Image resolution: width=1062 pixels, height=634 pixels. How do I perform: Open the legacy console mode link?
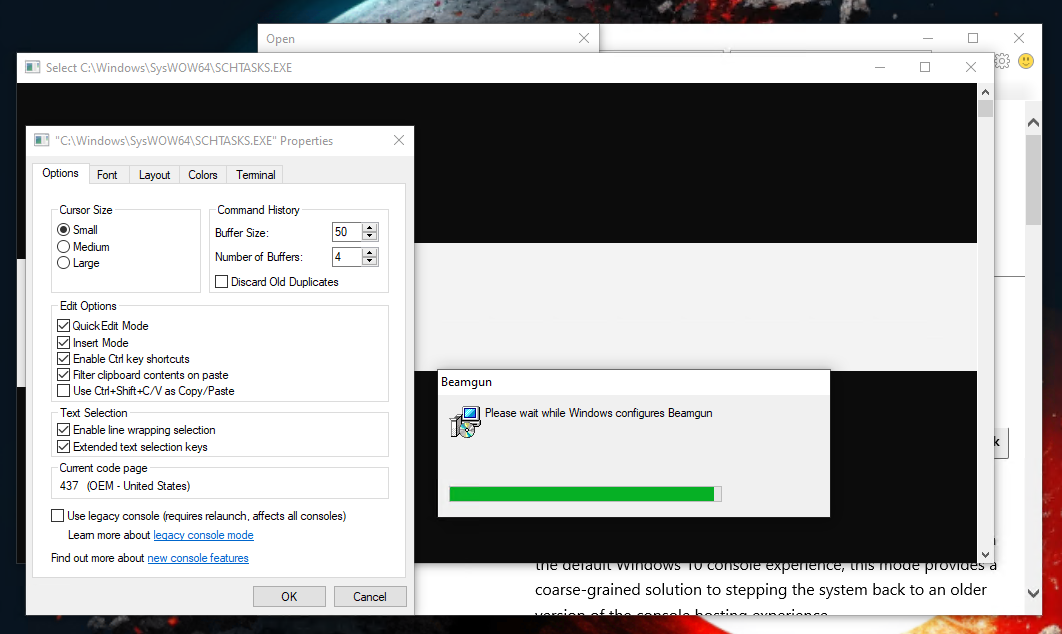(x=203, y=536)
